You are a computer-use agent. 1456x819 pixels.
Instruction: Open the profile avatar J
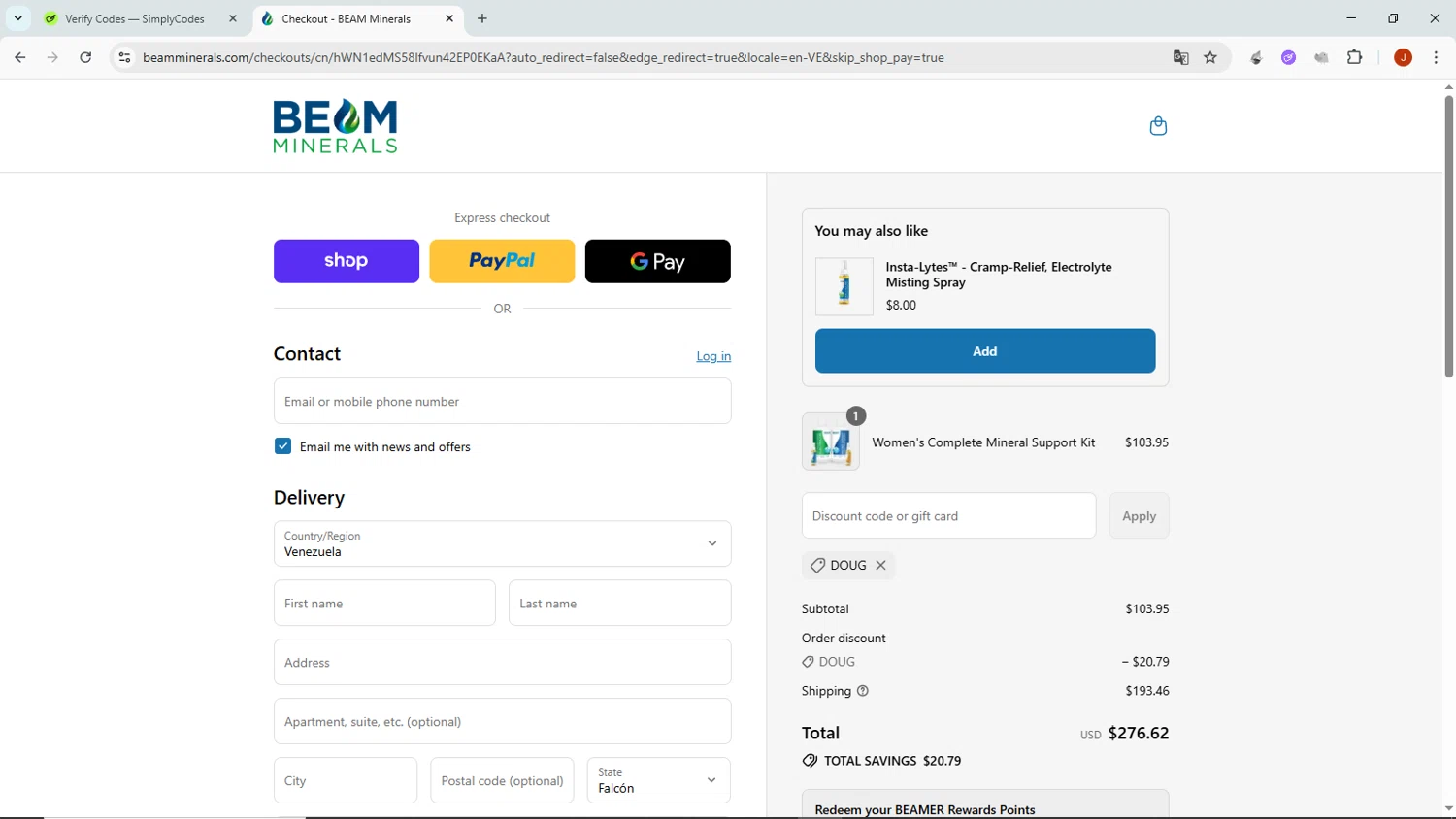pyautogui.click(x=1403, y=57)
